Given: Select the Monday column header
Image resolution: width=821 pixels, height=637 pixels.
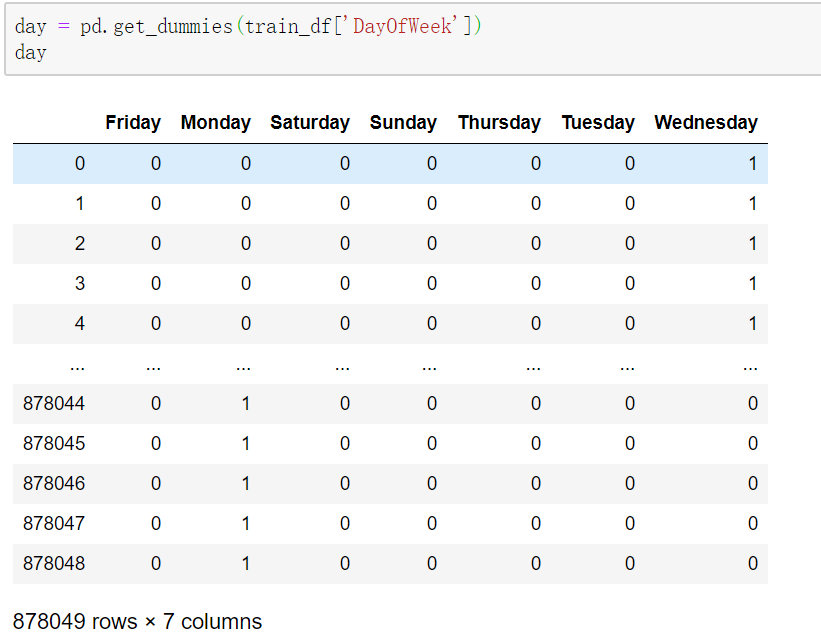Looking at the screenshot, I should 215,123.
